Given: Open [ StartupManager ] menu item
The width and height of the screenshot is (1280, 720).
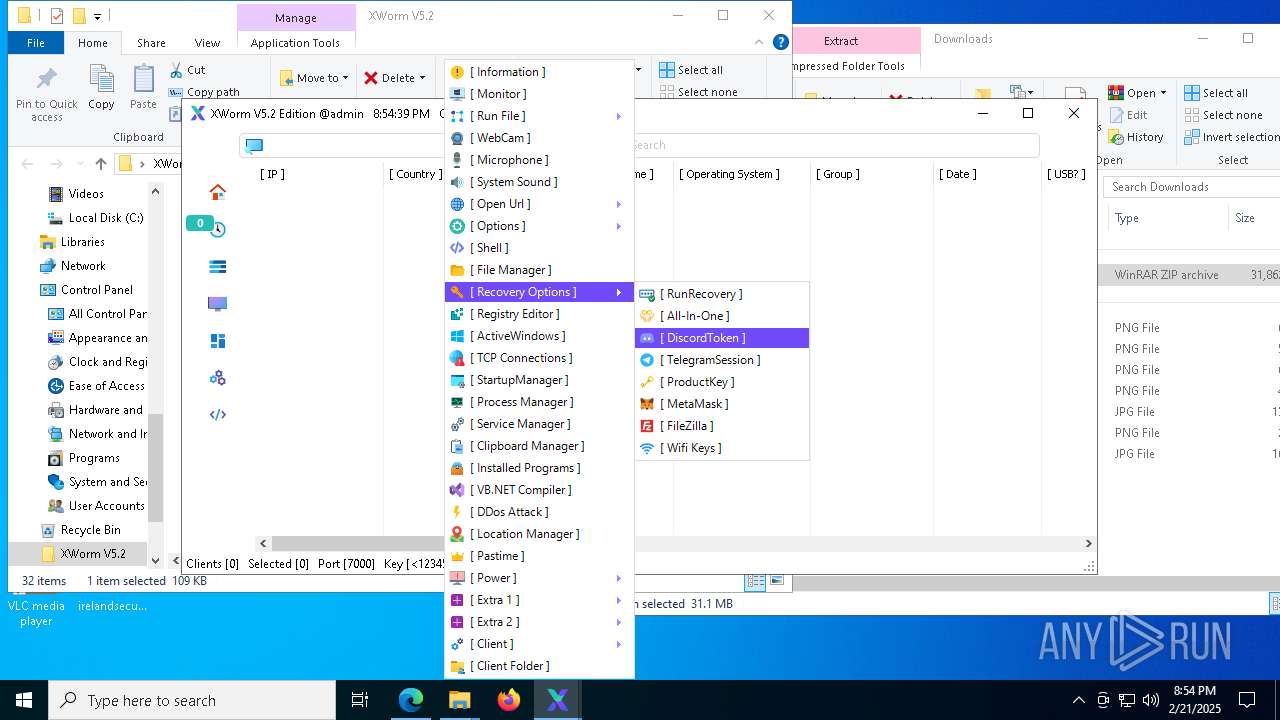Looking at the screenshot, I should tap(539, 380).
